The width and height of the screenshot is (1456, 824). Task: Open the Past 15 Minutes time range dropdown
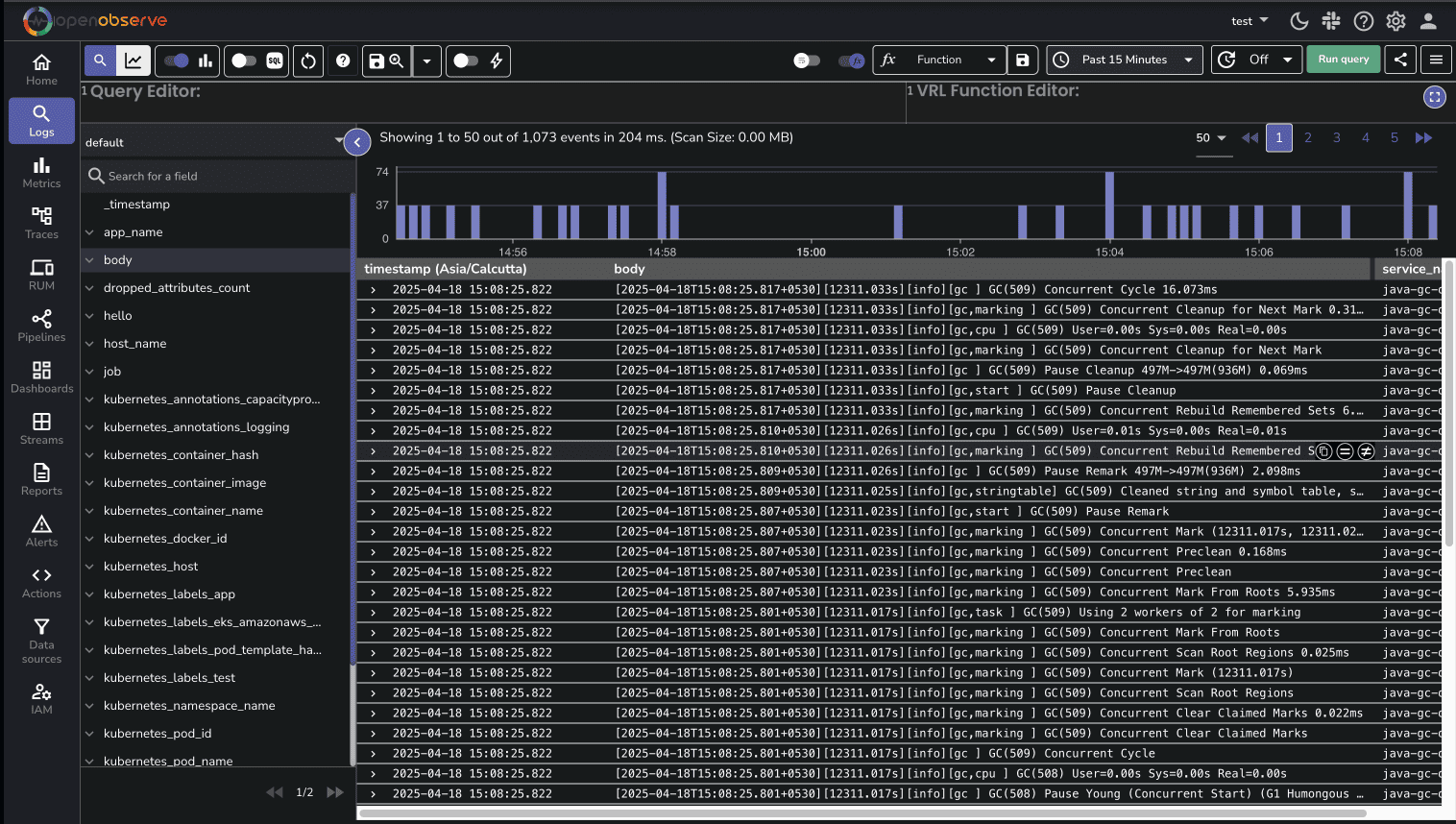tap(1125, 60)
